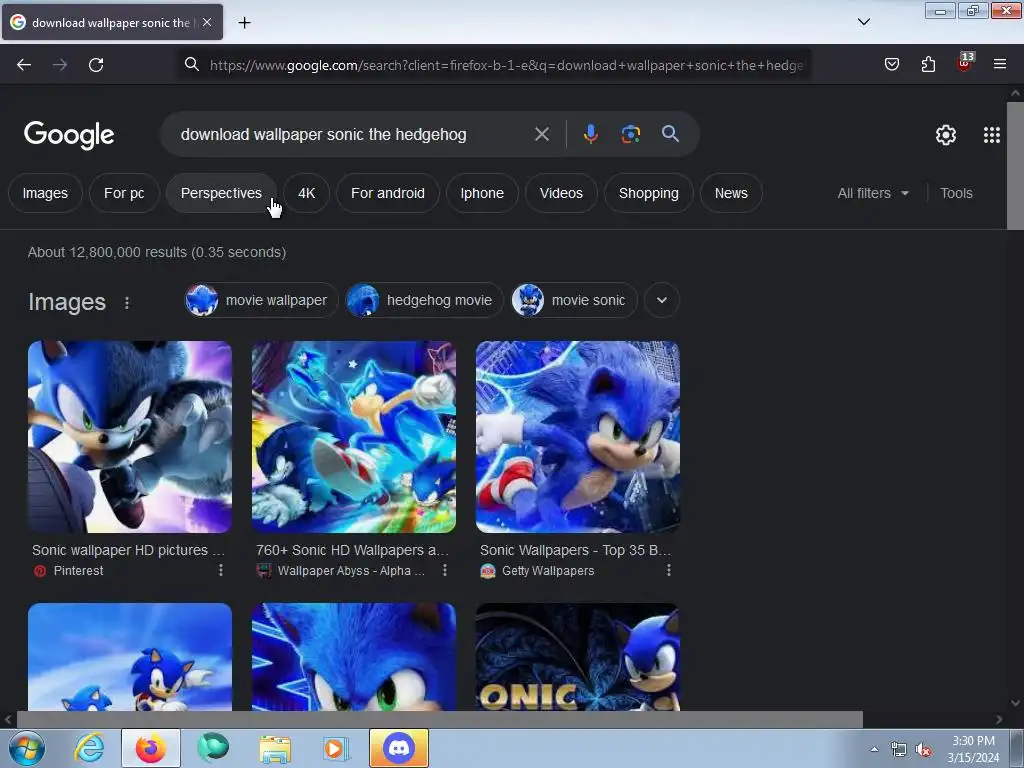Click the horizontal scrollbar thumb
Screen dimensions: 1024x768
440,720
